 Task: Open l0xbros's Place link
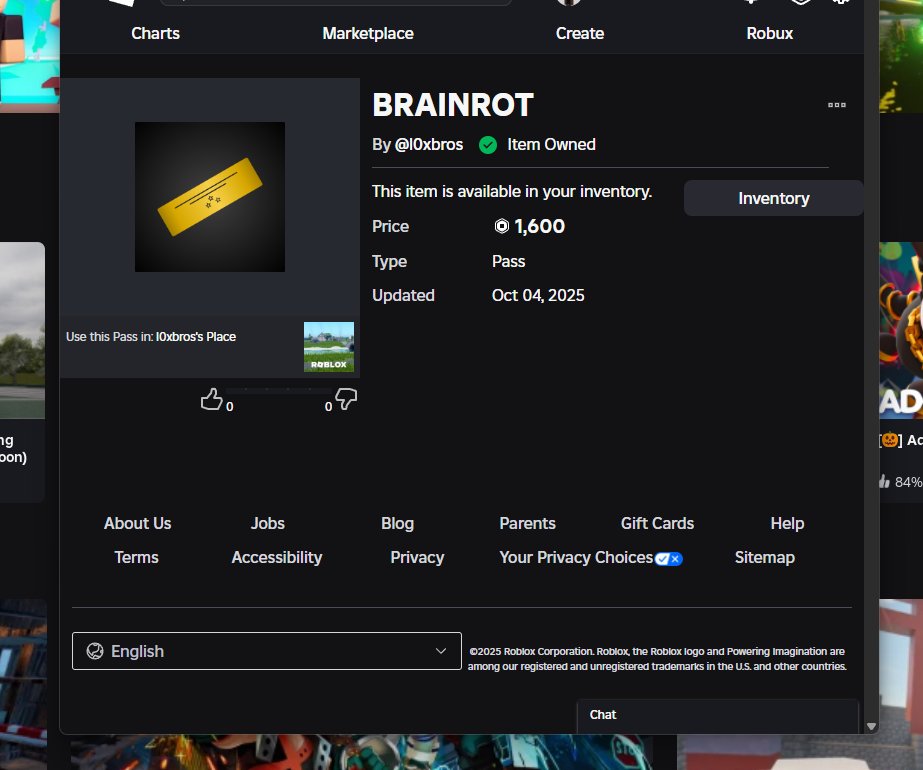[195, 337]
